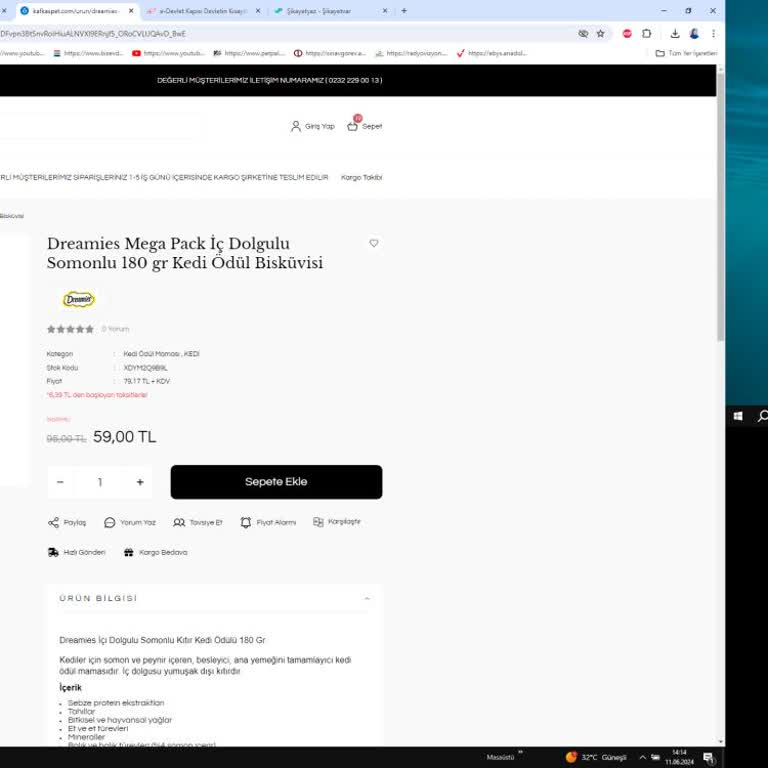
Task: Switch to the e-Devlet Kapısı tab
Action: pyautogui.click(x=203, y=11)
